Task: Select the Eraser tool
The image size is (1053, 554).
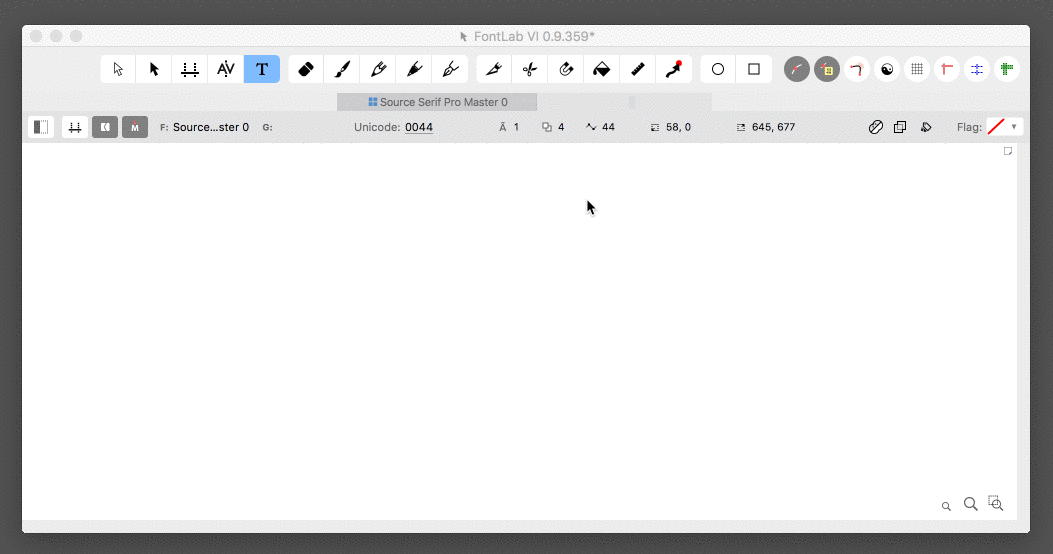Action: 306,69
